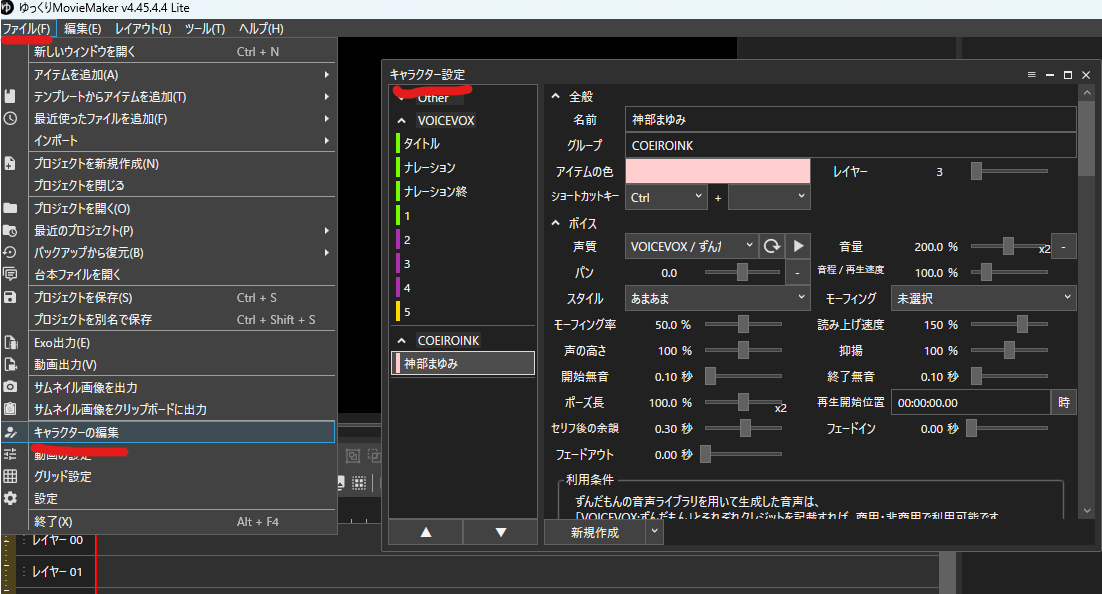Open the character settings panel menu icon
The image size is (1102, 594).
[1031, 75]
